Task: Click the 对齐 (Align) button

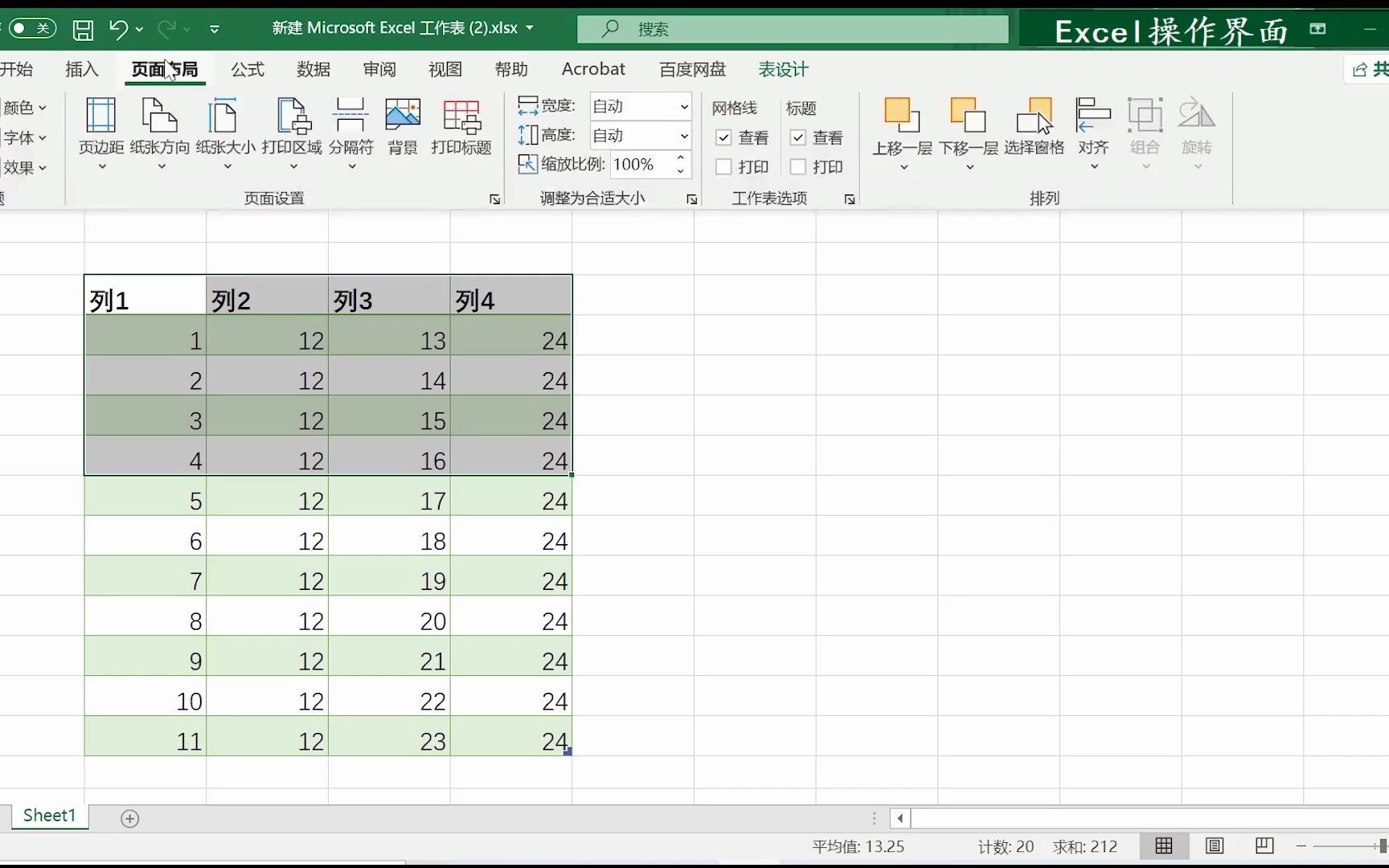Action: click(1092, 129)
